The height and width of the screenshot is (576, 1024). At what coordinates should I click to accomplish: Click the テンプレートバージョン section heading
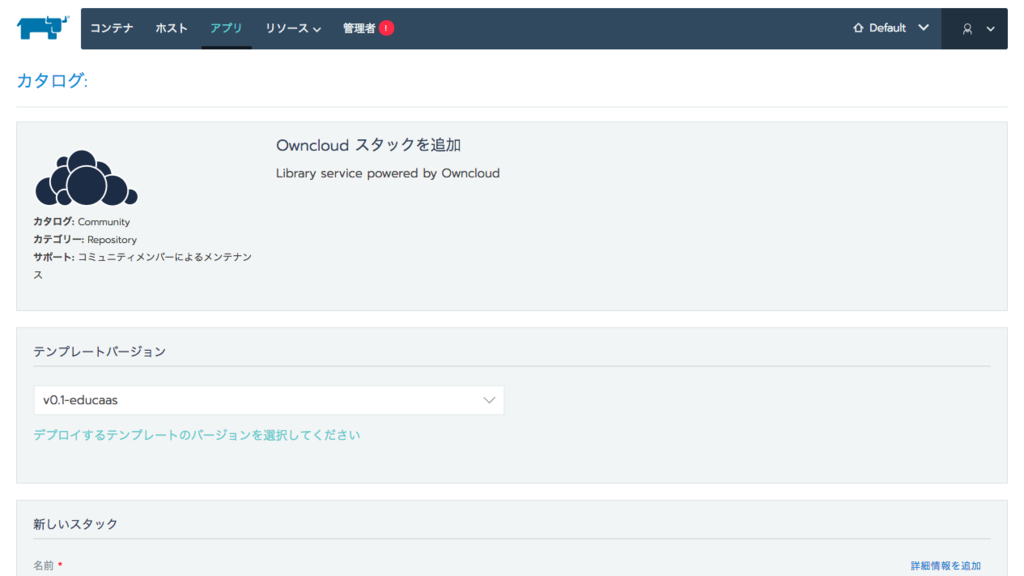[100, 351]
